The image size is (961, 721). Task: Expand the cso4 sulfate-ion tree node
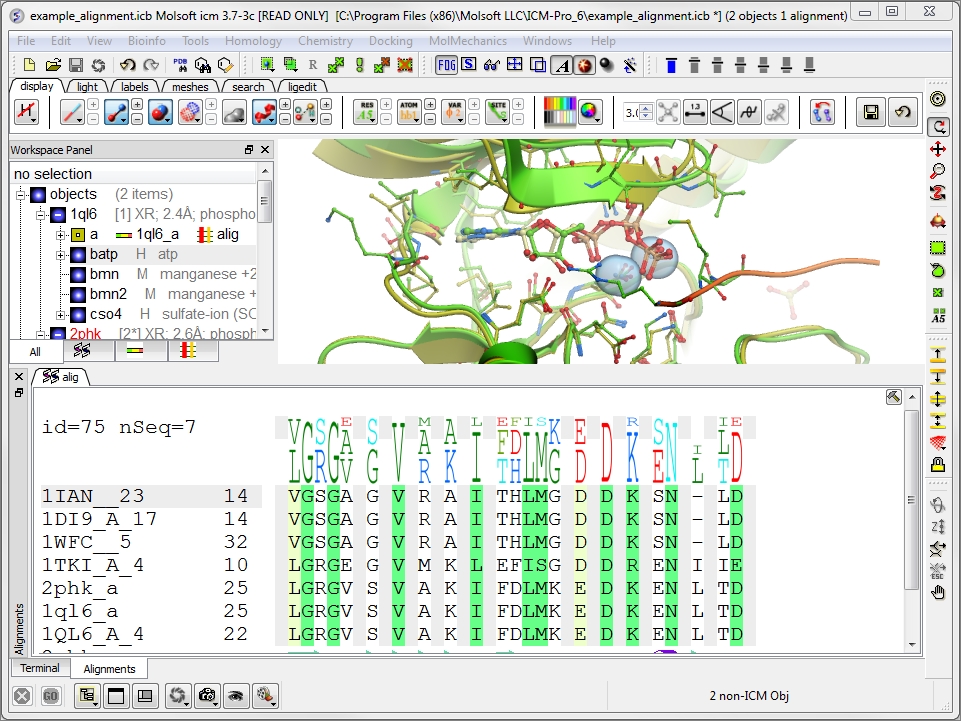[x=61, y=314]
